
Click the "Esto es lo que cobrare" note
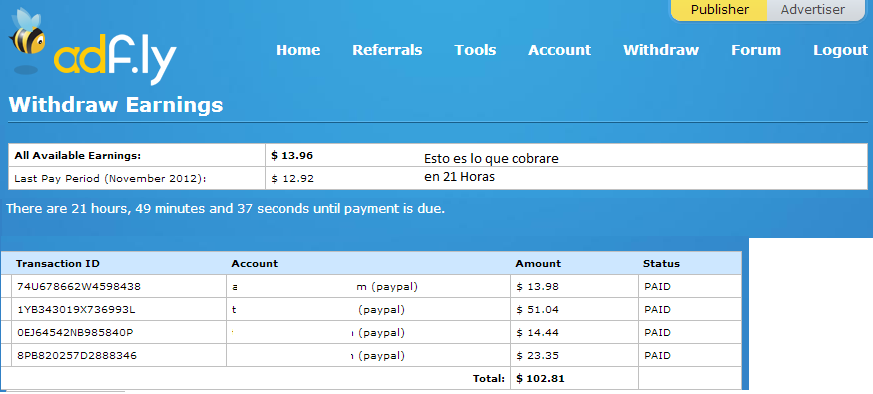[x=491, y=159]
